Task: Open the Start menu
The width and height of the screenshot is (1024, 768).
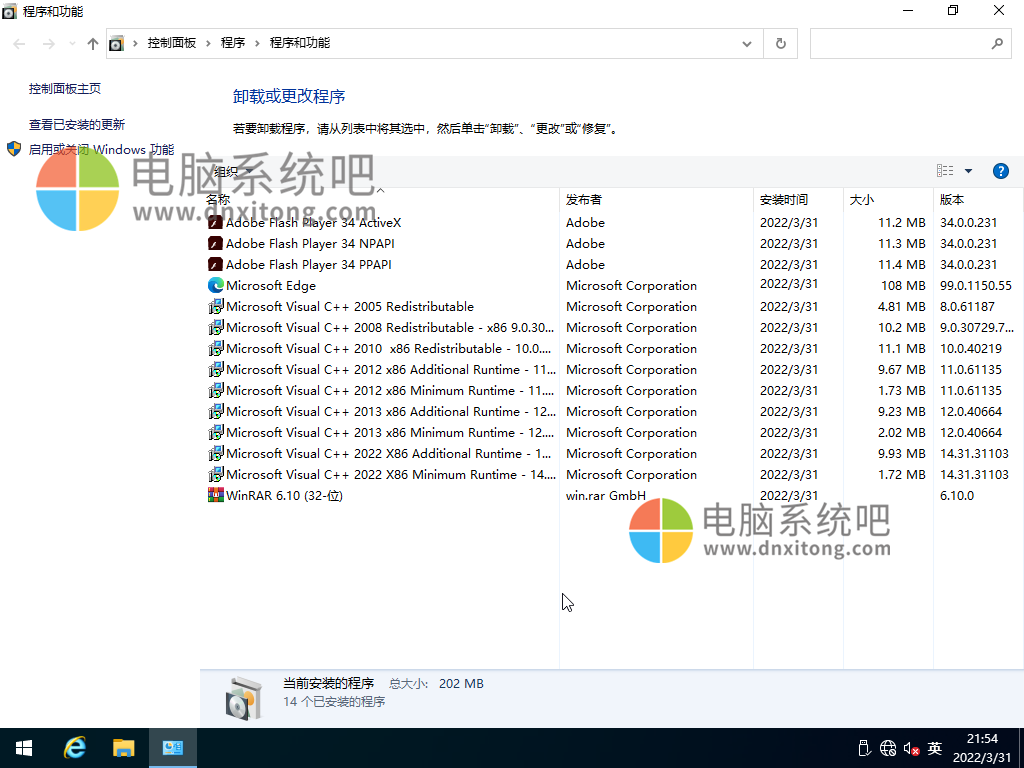Action: tap(22, 747)
